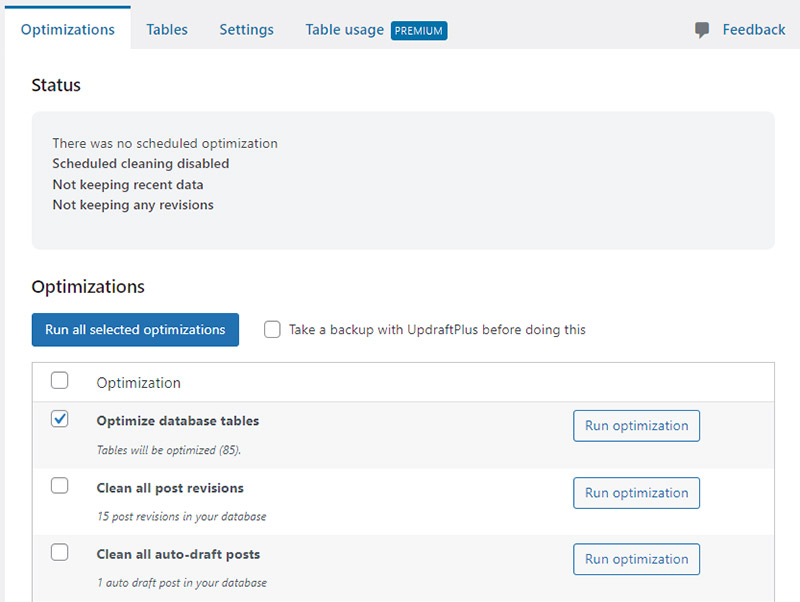Toggle the select-all Optimization header checkbox
This screenshot has height=602, width=800.
pos(59,380)
